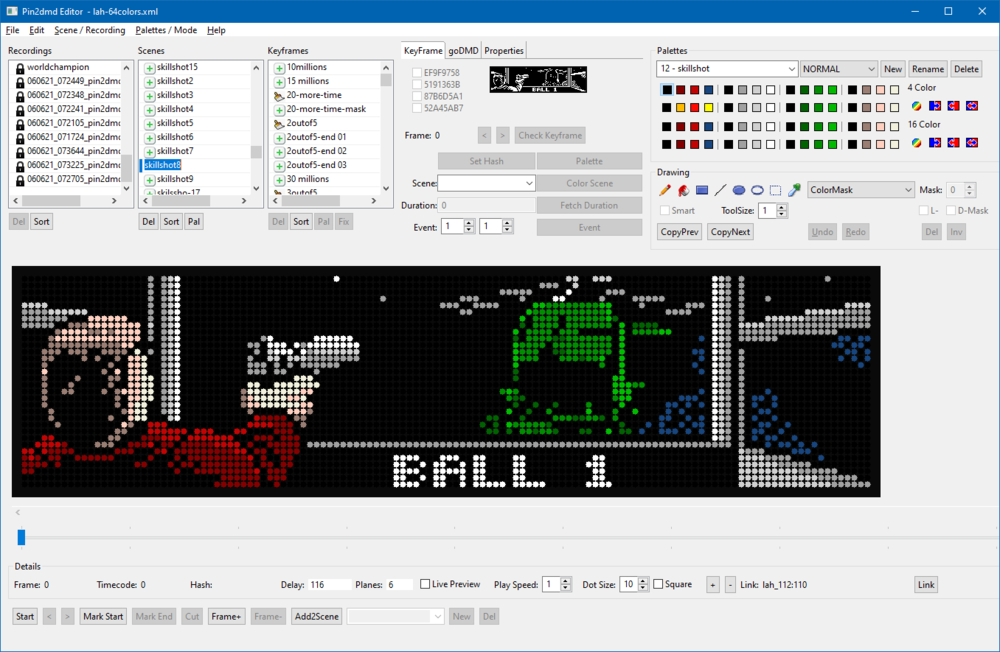Click the double-arrow swap icon under 16 Color

coord(972,143)
